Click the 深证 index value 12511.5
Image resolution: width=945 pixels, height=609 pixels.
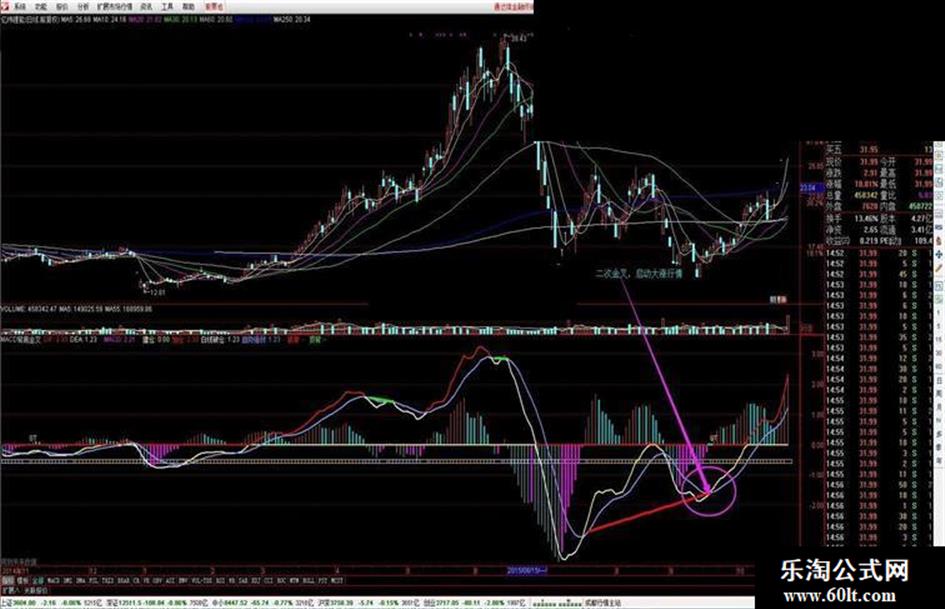tap(130, 602)
